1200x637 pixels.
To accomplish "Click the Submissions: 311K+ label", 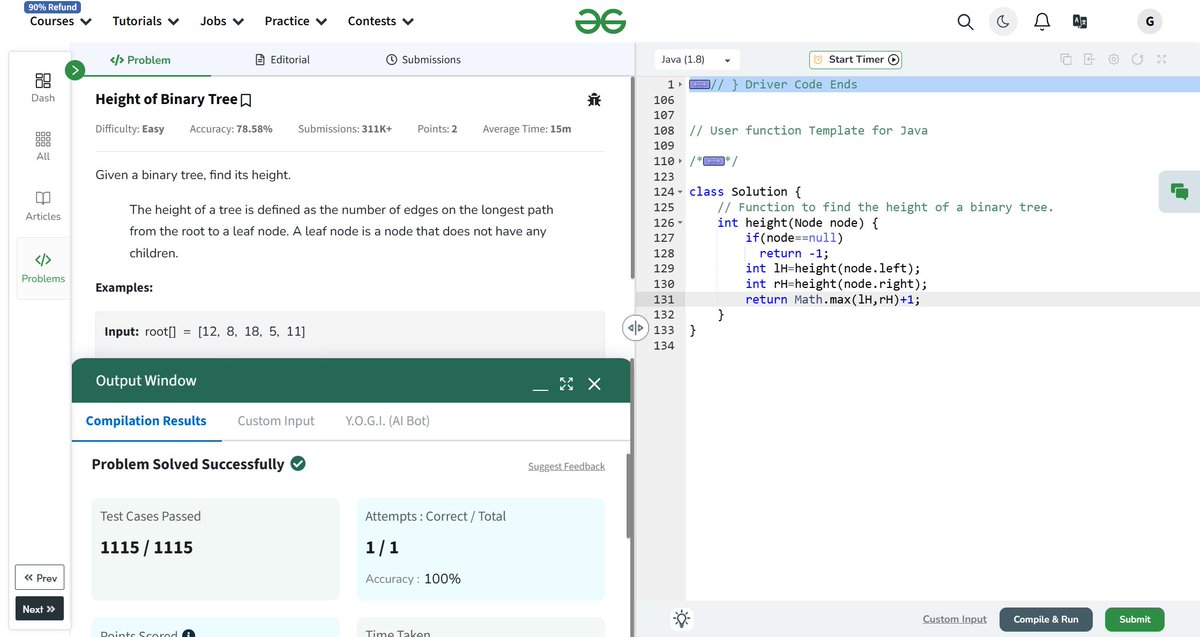I will pos(345,129).
